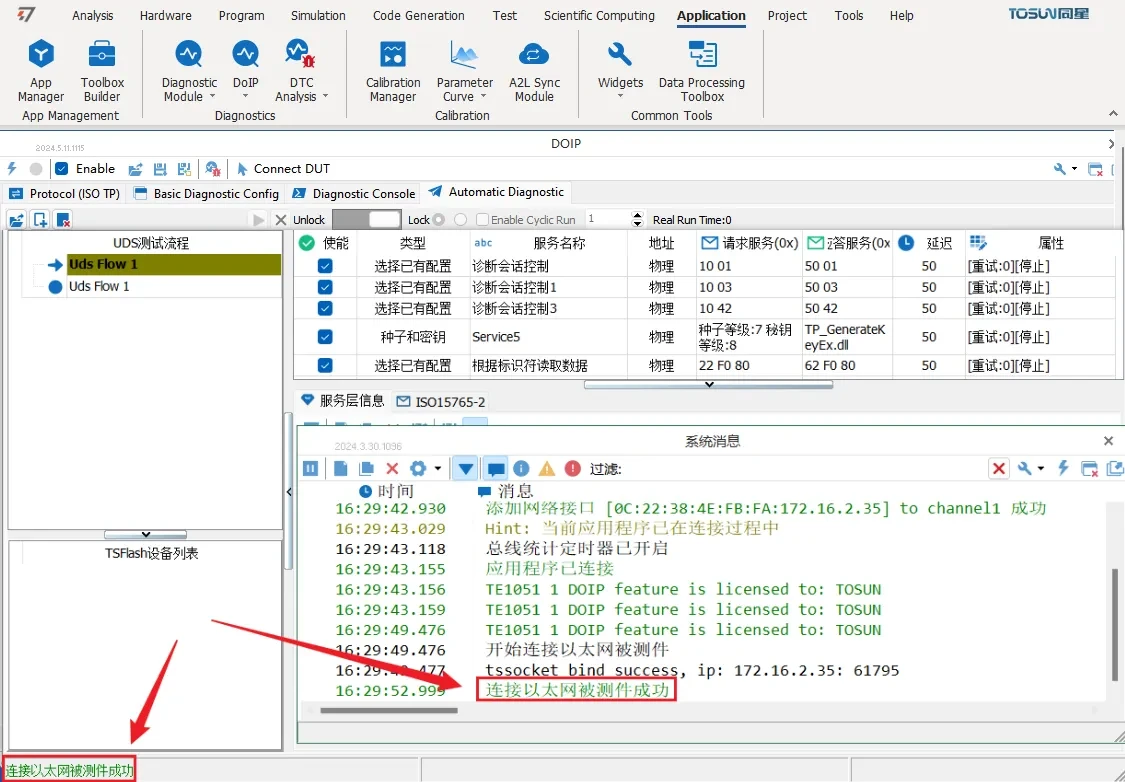Open the Scientific Computing menu
Image resolution: width=1125 pixels, height=782 pixels.
click(599, 16)
